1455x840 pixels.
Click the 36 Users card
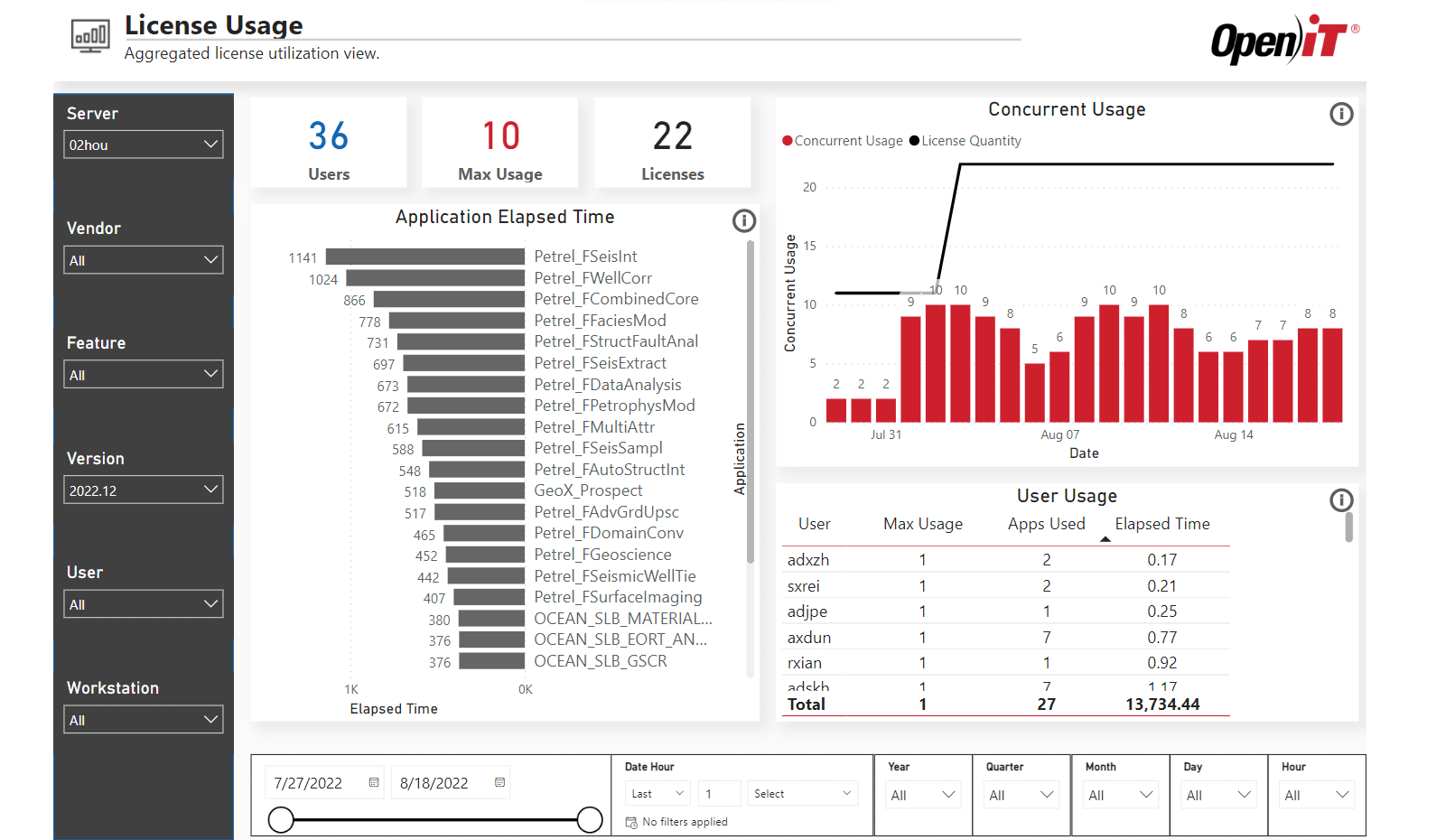click(x=329, y=143)
